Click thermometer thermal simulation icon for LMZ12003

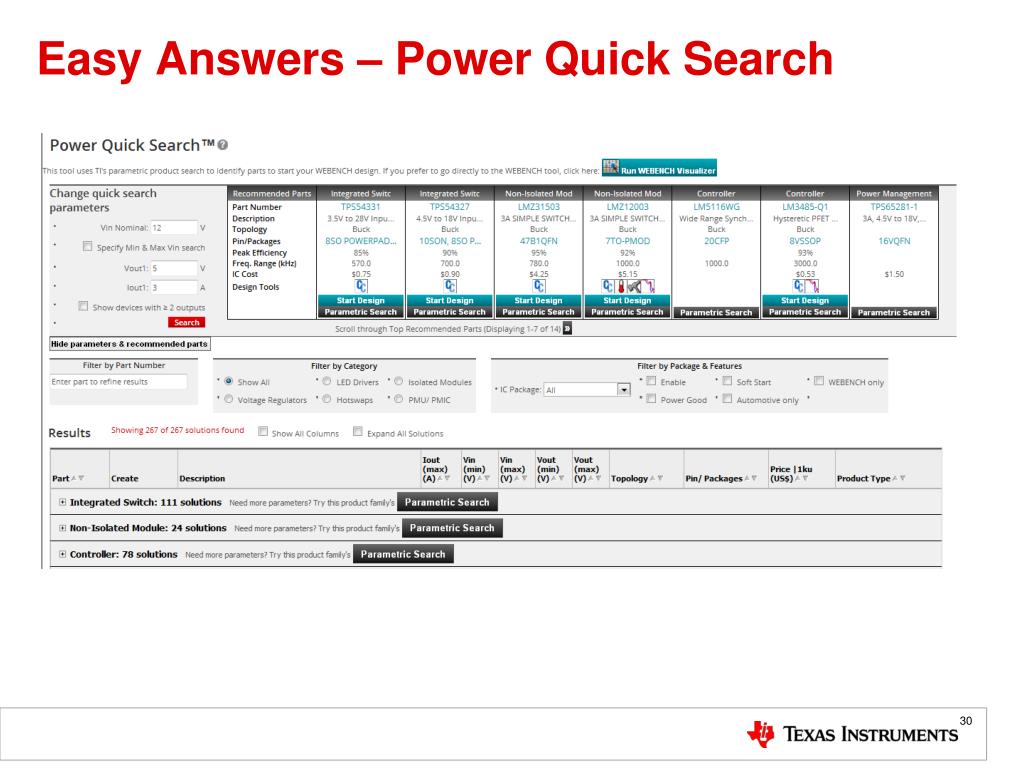coord(621,286)
